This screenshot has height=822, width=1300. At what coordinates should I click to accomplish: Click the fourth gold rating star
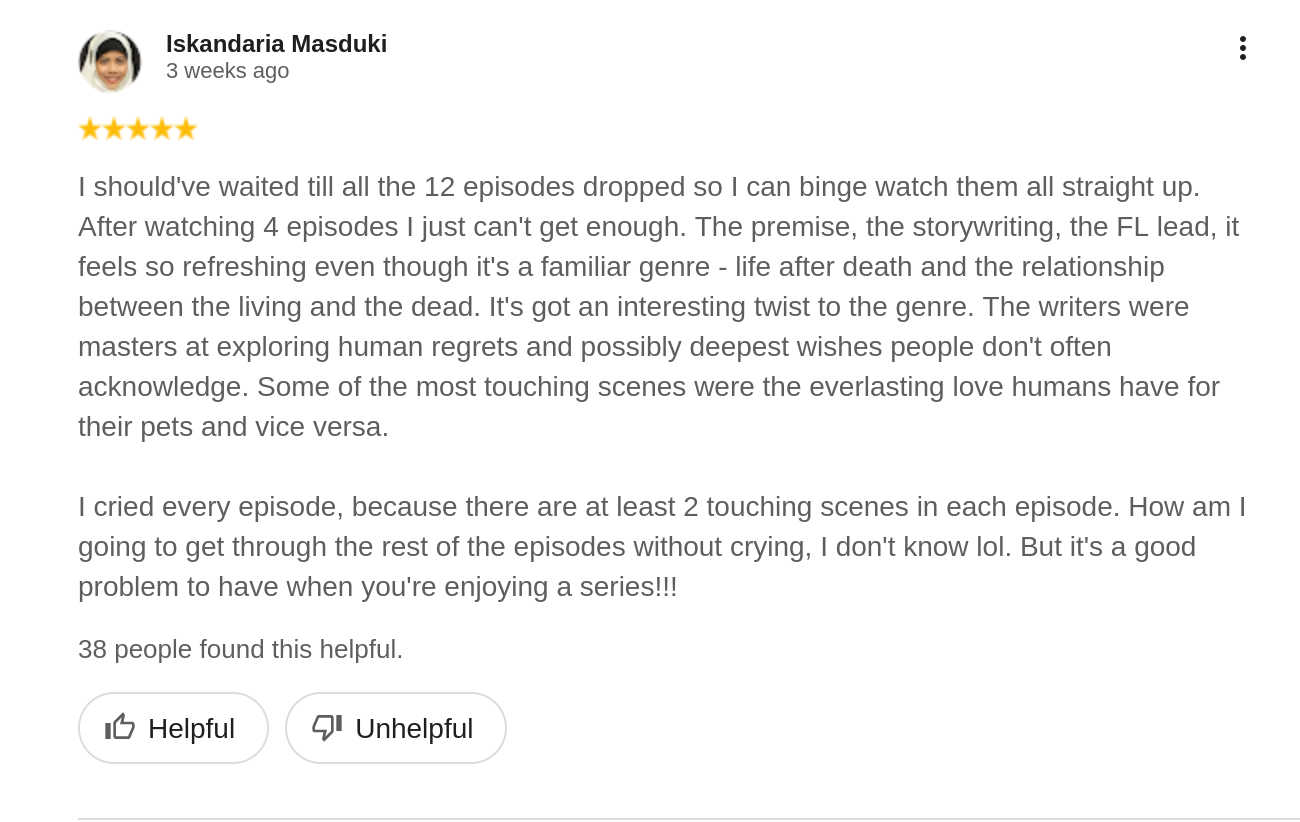coord(162,129)
